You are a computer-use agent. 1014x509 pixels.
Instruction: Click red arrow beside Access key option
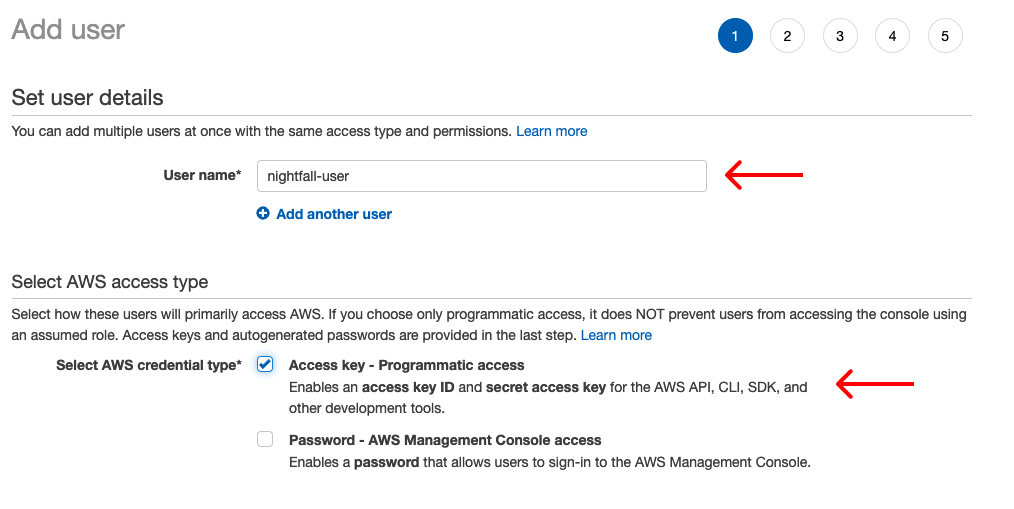coord(875,384)
